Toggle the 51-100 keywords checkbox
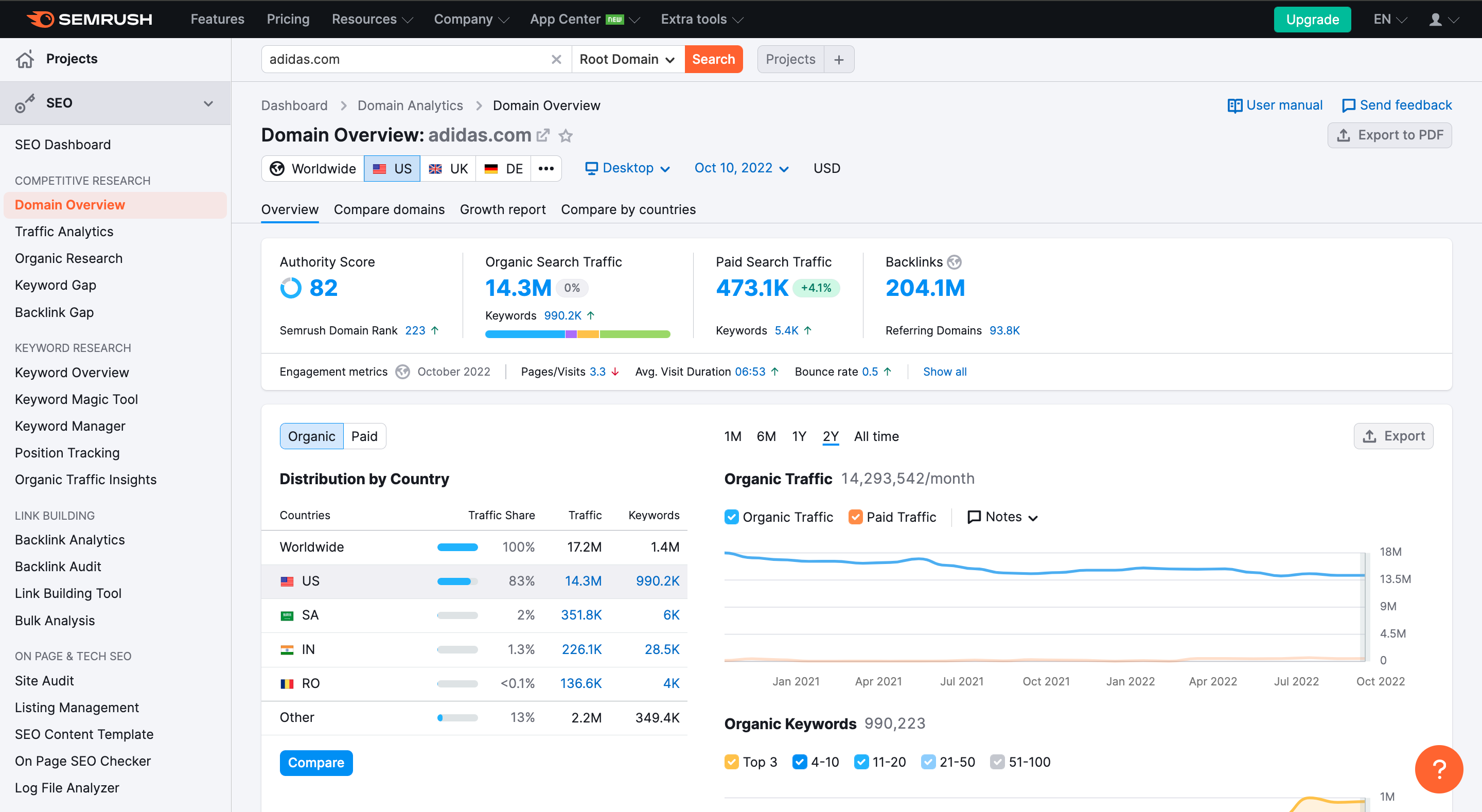Screen dimensions: 1482x812 (997, 762)
